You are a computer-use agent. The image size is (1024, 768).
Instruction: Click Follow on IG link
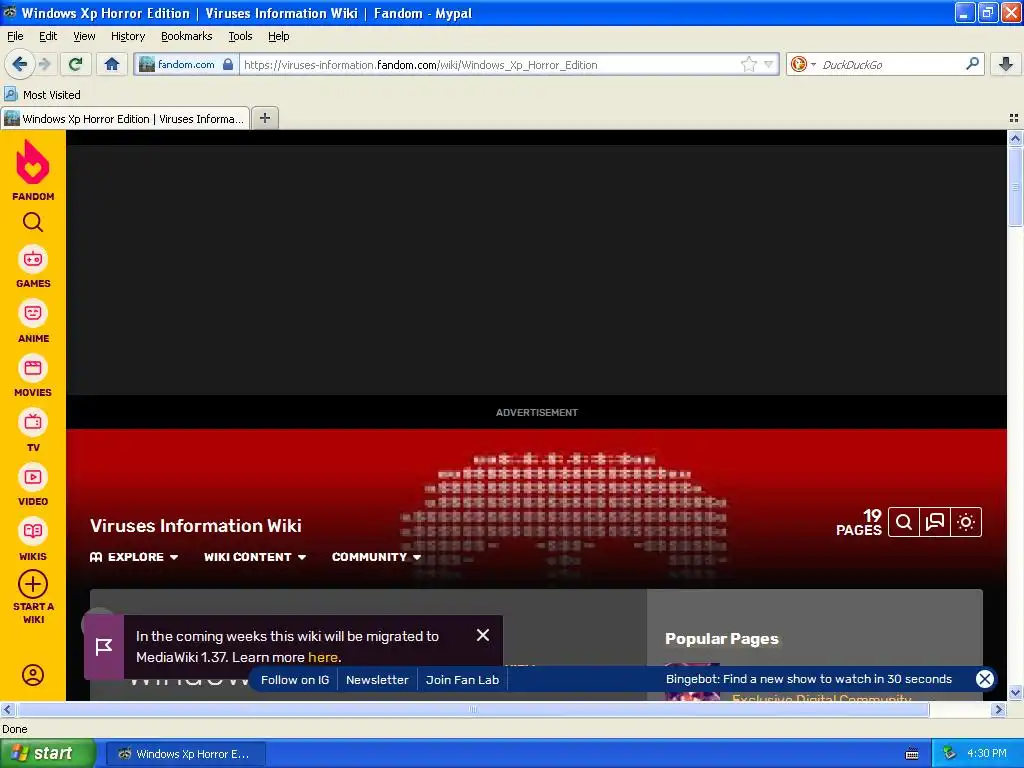point(295,680)
